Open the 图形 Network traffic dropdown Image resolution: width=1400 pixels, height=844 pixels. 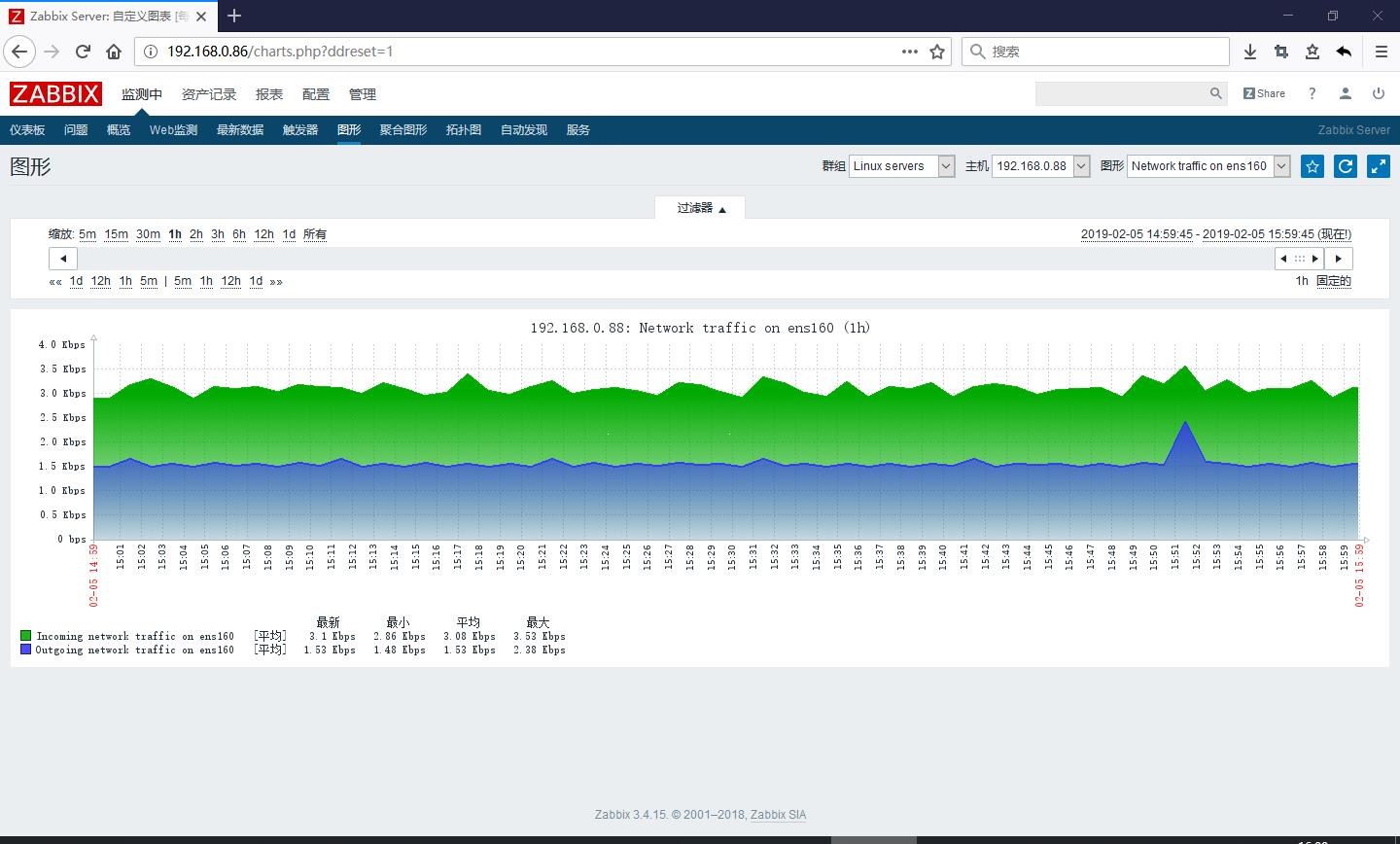click(x=1209, y=166)
